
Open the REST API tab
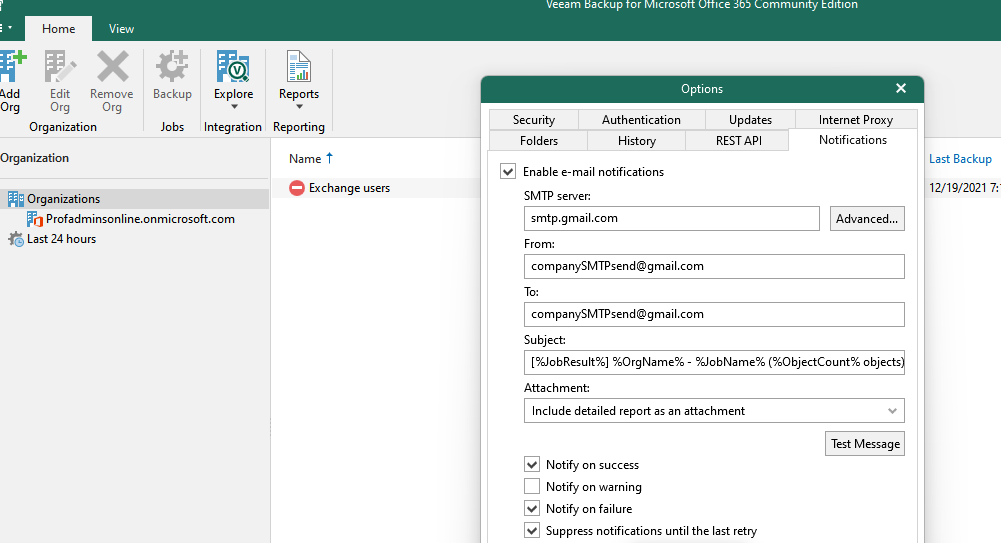click(x=739, y=140)
